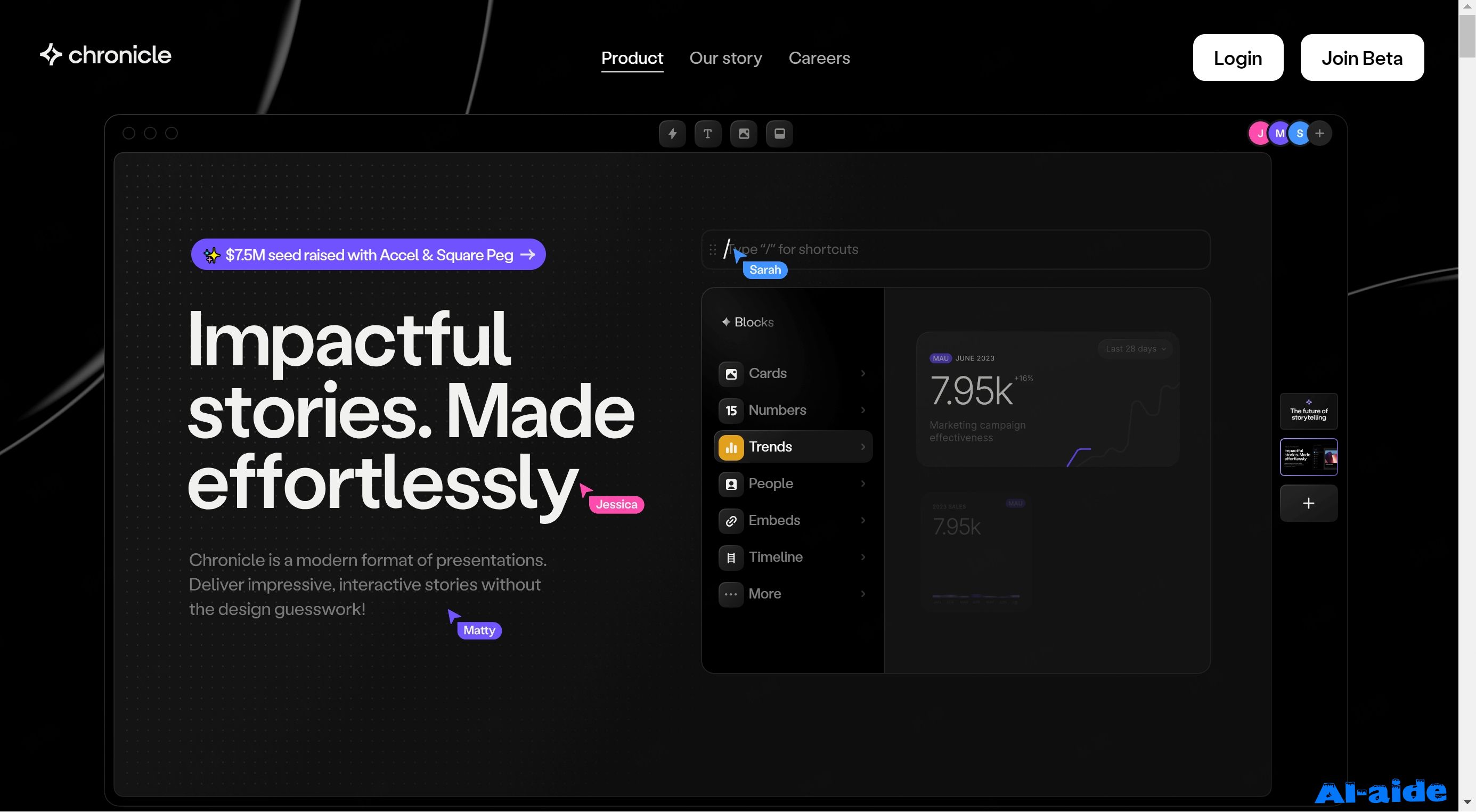Click the arrow in seed announcement
This screenshot has width=1476, height=812.
pos(527,255)
